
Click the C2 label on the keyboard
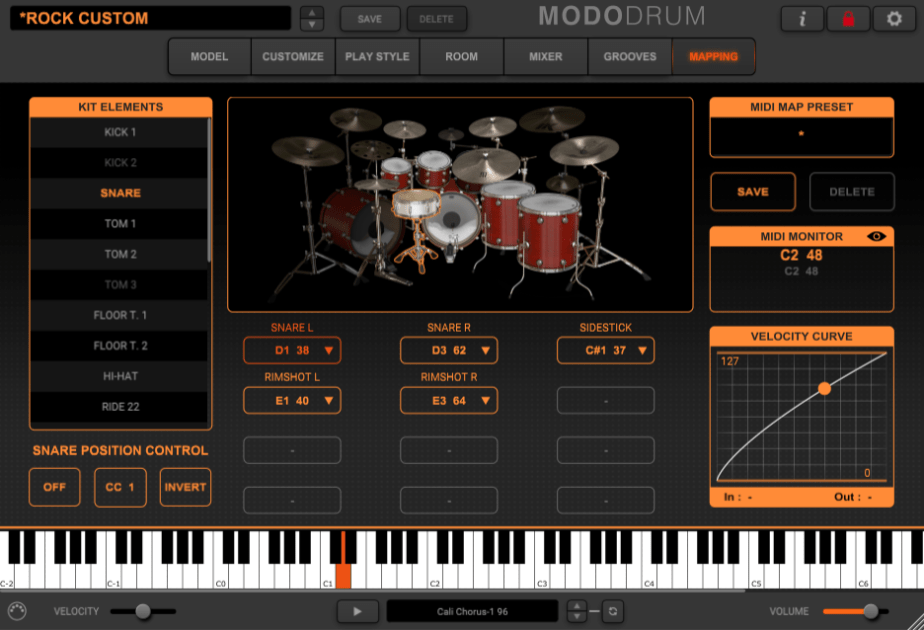[x=434, y=583]
